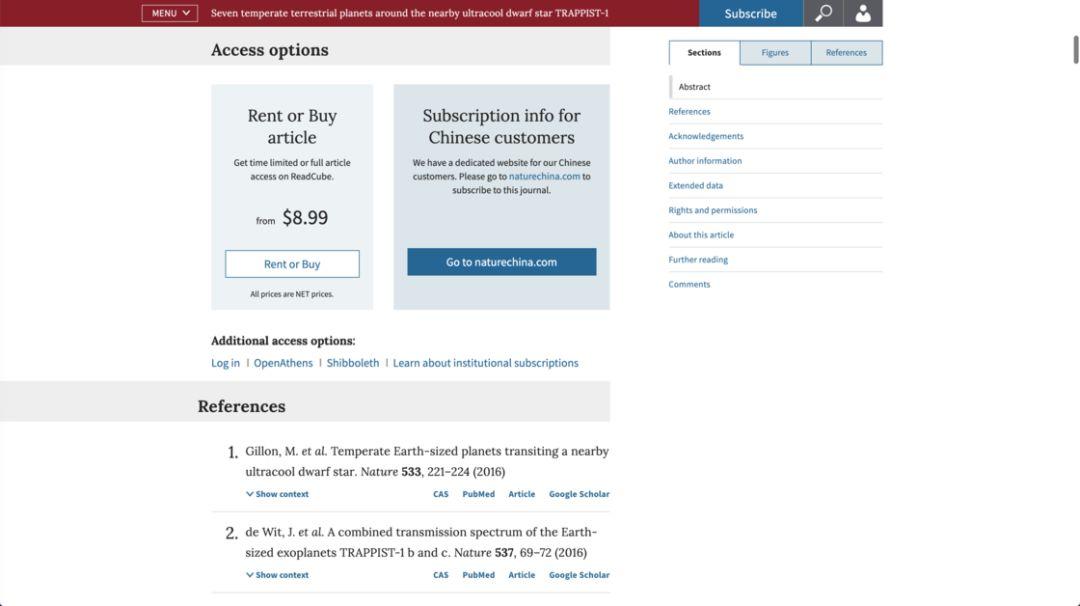Open the search magnifier icon
This screenshot has height=606, width=1080.
(823, 13)
